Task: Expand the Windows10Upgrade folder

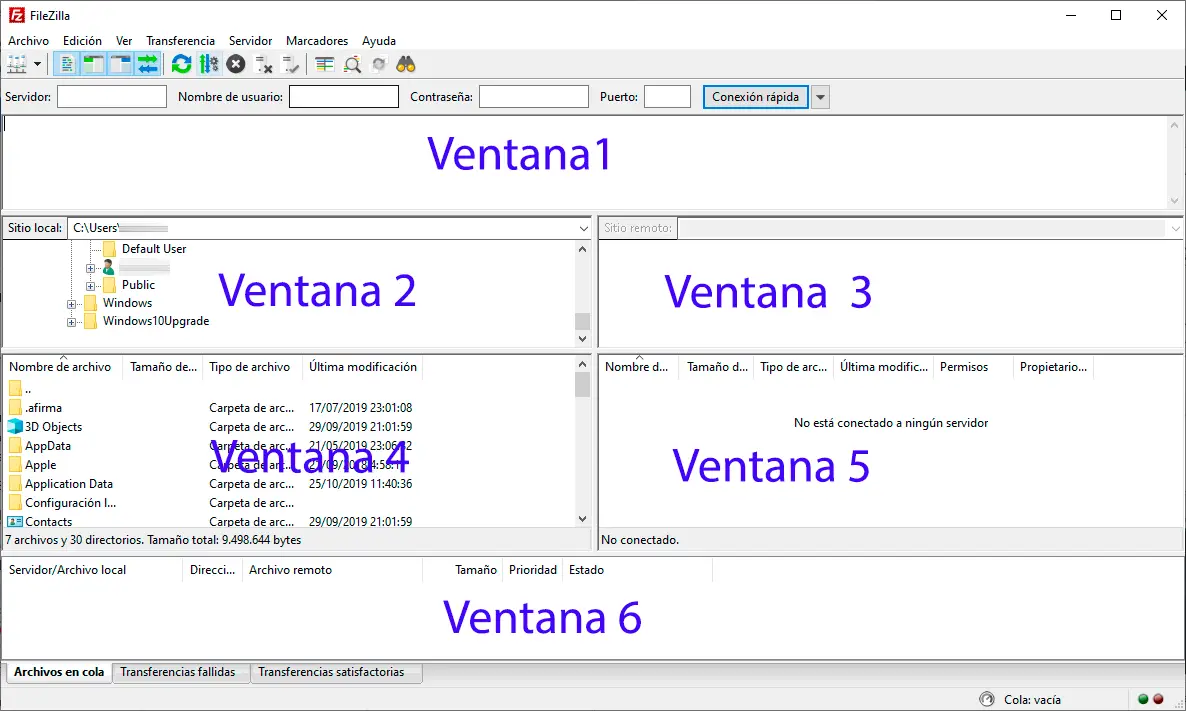Action: (x=71, y=322)
